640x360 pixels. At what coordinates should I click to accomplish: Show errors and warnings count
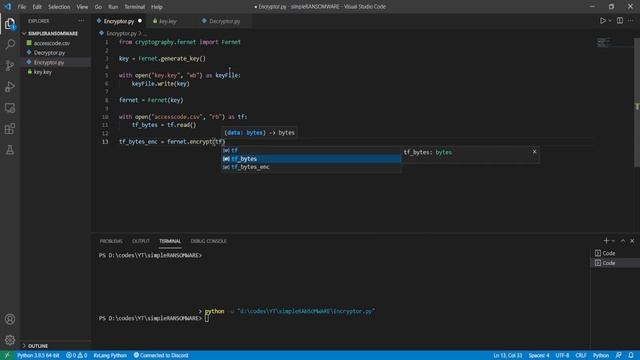pos(76,355)
